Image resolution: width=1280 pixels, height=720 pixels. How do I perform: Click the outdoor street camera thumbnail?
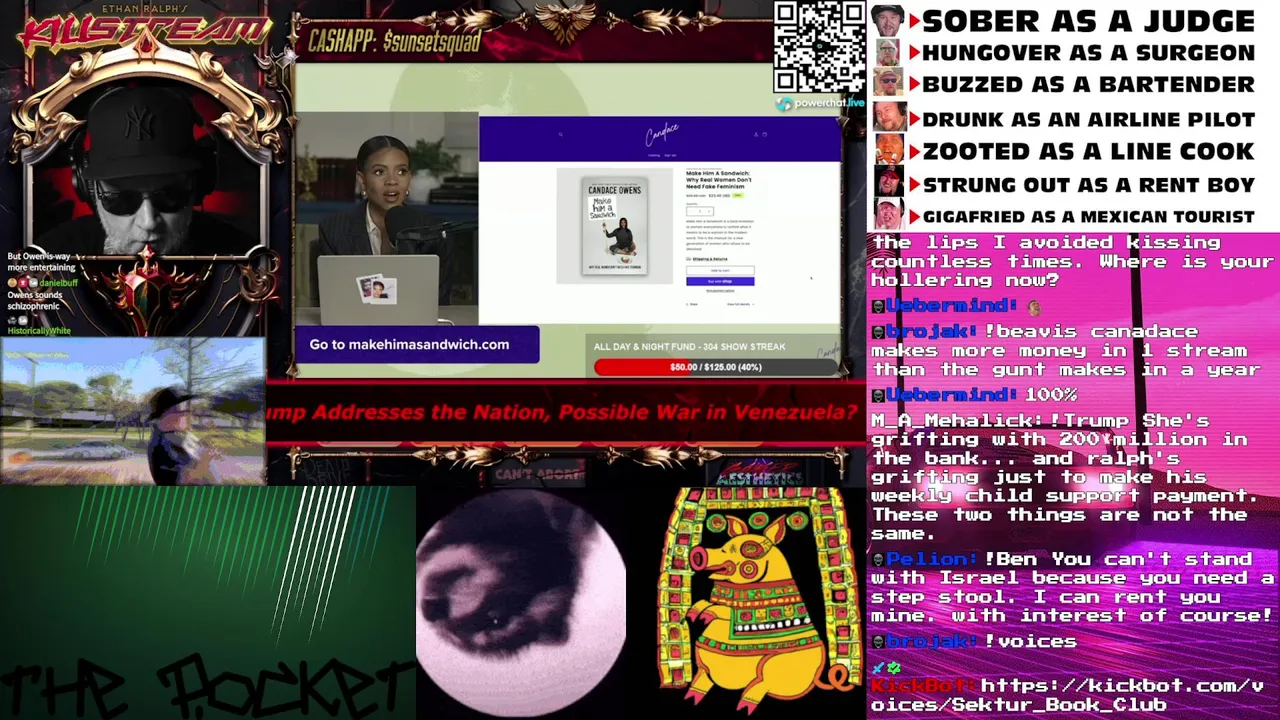[x=133, y=411]
